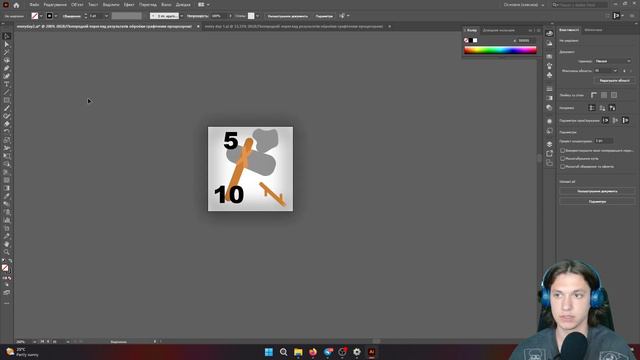Open the graphic style dropdown arrow
Image resolution: width=640 pixels, height=360 pixels.
[x=257, y=16]
